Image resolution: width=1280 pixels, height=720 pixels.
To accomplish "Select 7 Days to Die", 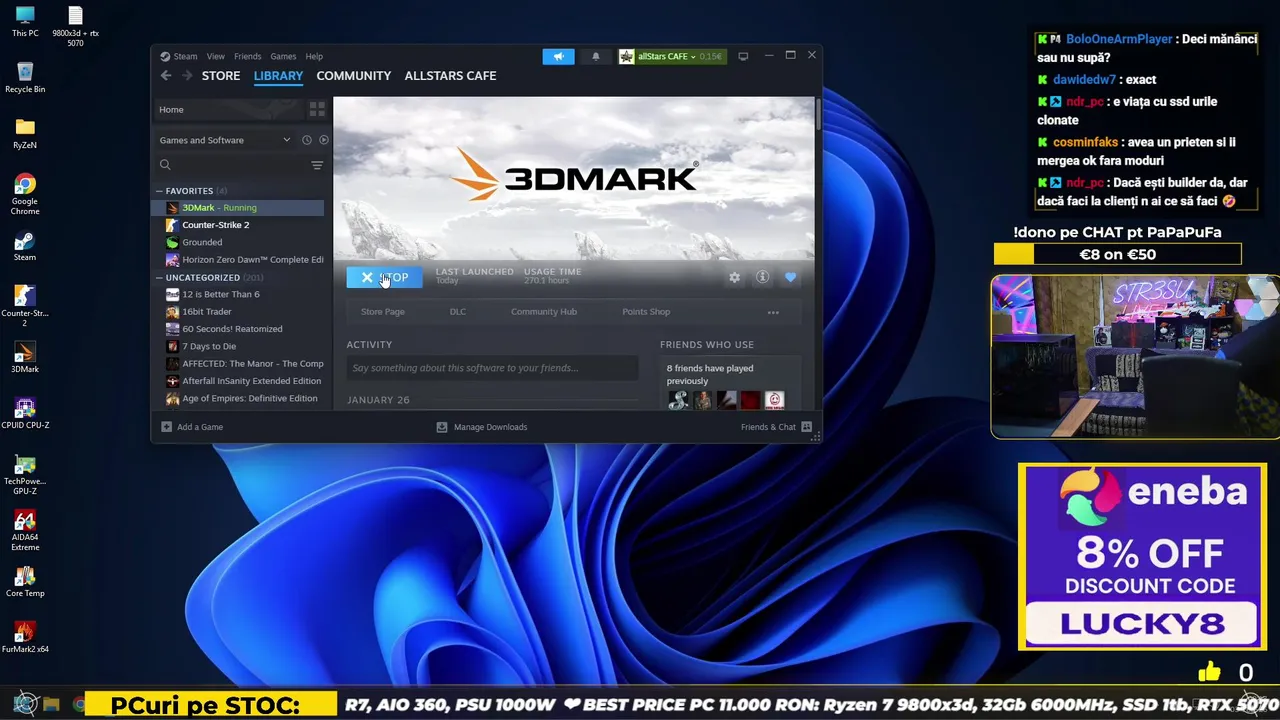I will 238,346.
